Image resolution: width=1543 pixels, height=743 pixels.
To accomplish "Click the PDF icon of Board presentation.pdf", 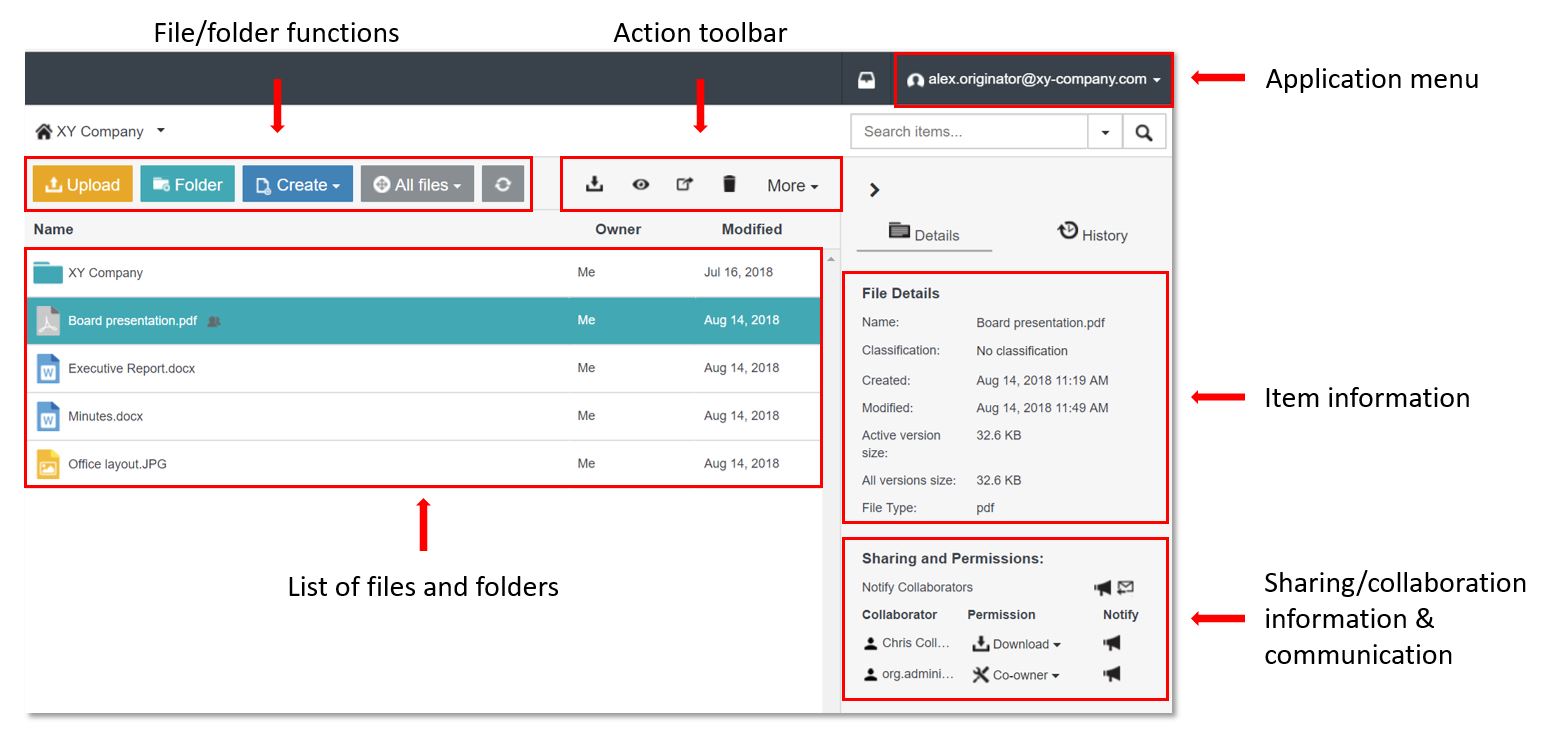I will tap(48, 320).
